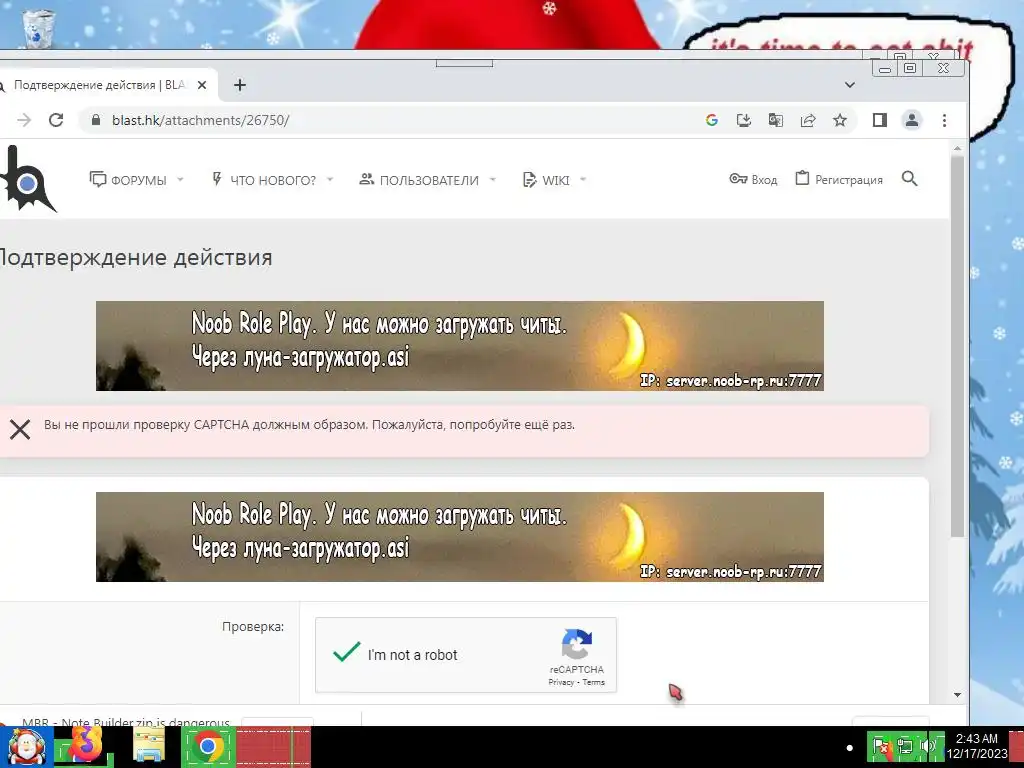Click the volume speaker tray icon
Viewport: 1024px width, 768px height.
pyautogui.click(x=927, y=746)
